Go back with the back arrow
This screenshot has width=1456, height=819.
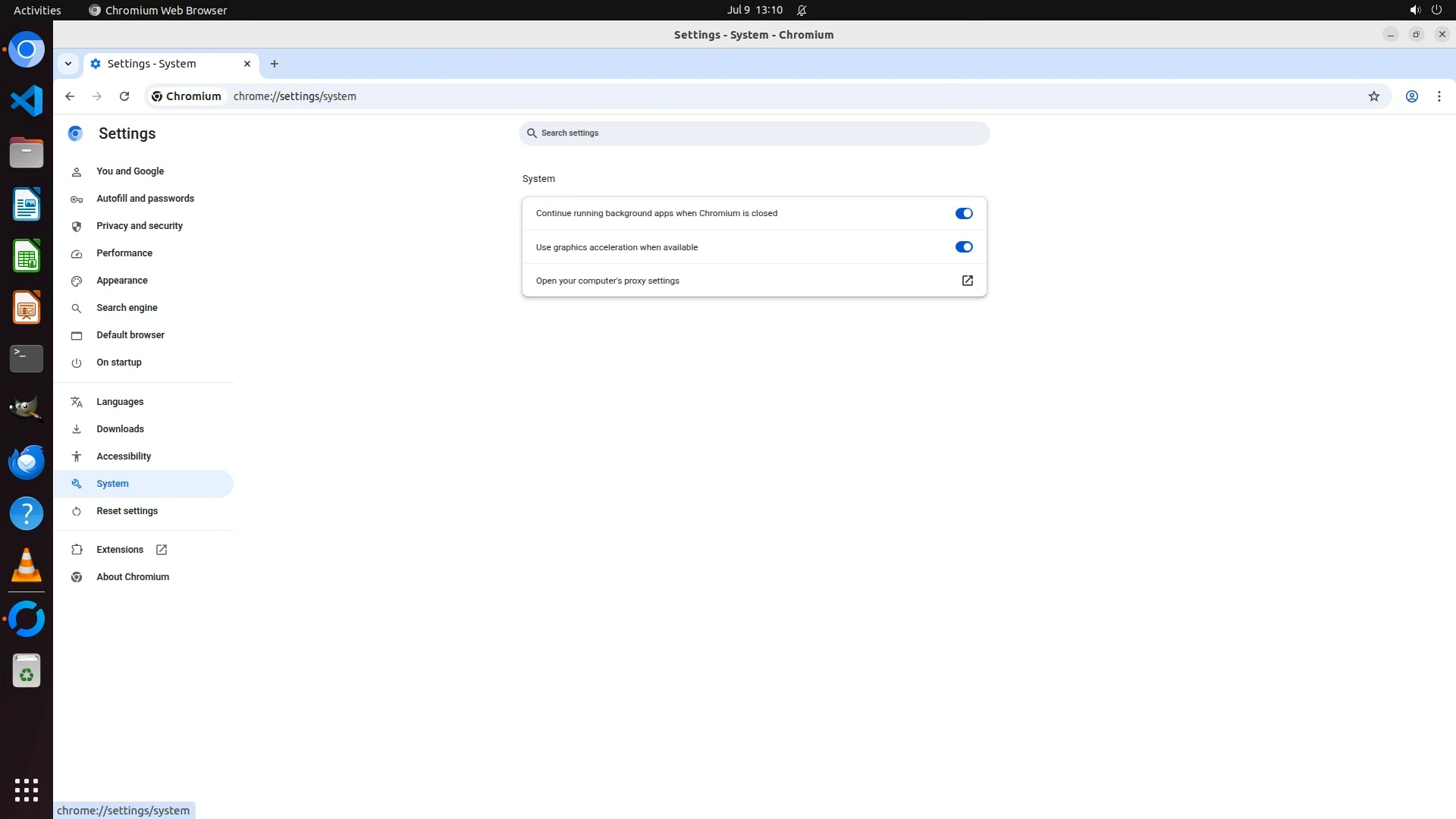coord(70,96)
